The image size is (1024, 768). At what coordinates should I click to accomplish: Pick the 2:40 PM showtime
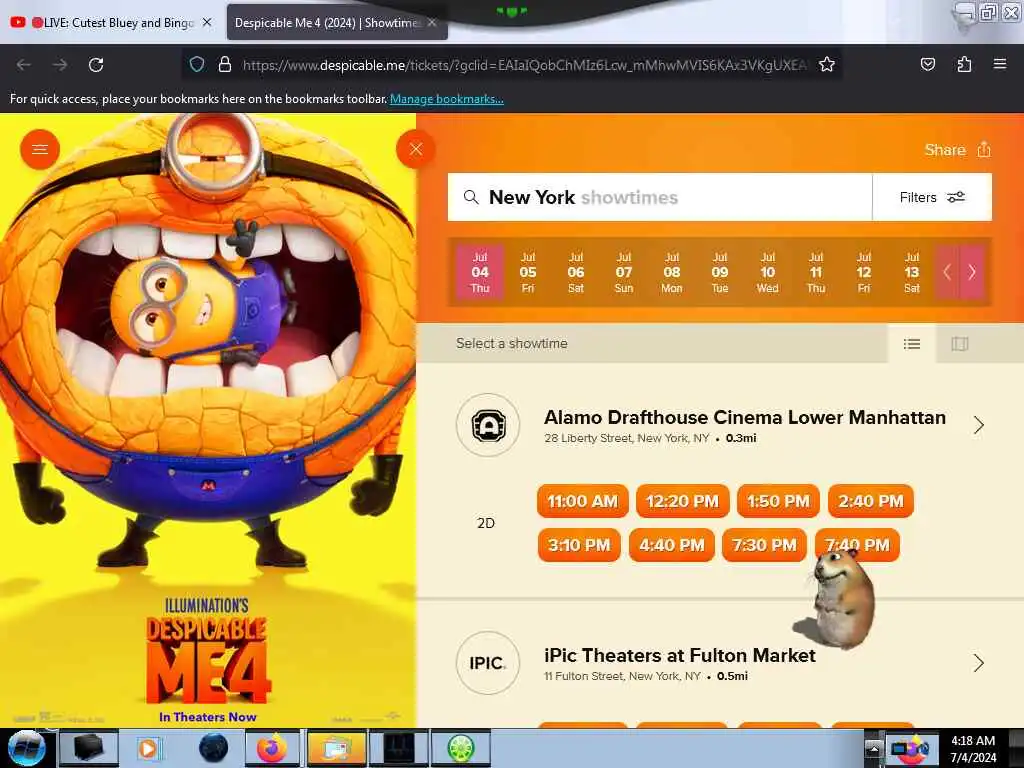coord(871,501)
